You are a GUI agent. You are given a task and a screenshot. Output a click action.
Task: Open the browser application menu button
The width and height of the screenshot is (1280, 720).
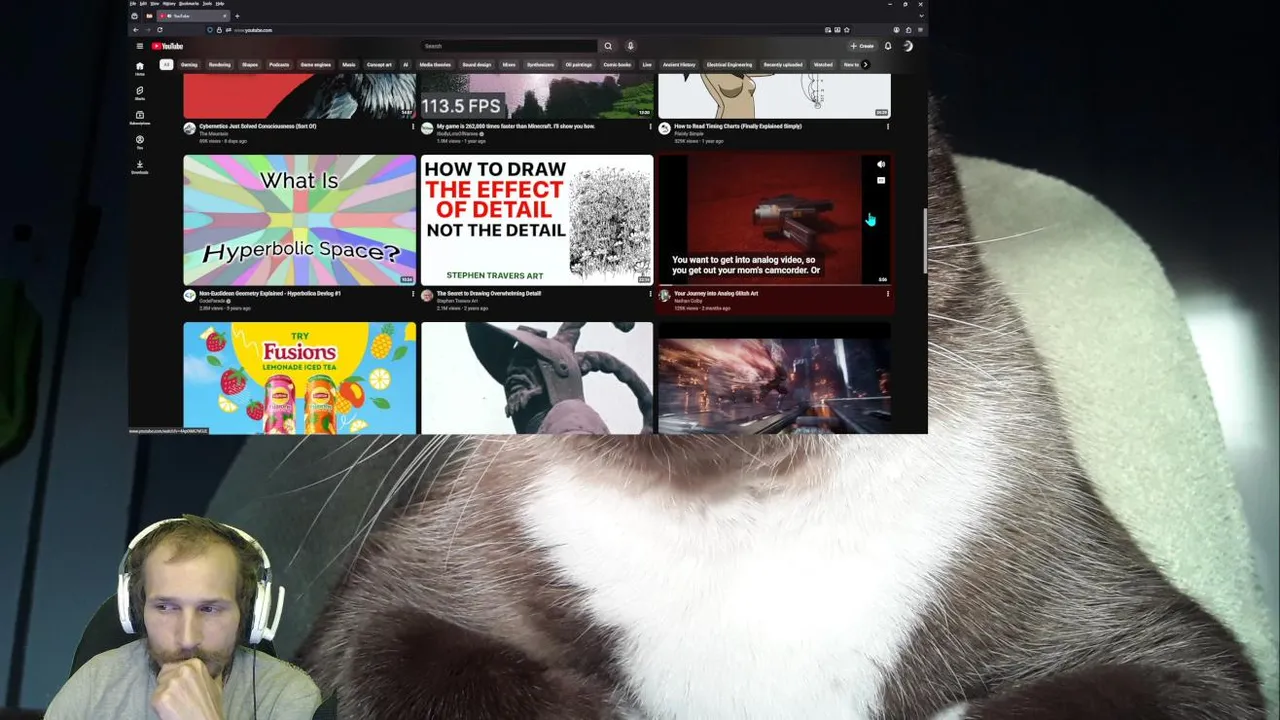(x=920, y=30)
